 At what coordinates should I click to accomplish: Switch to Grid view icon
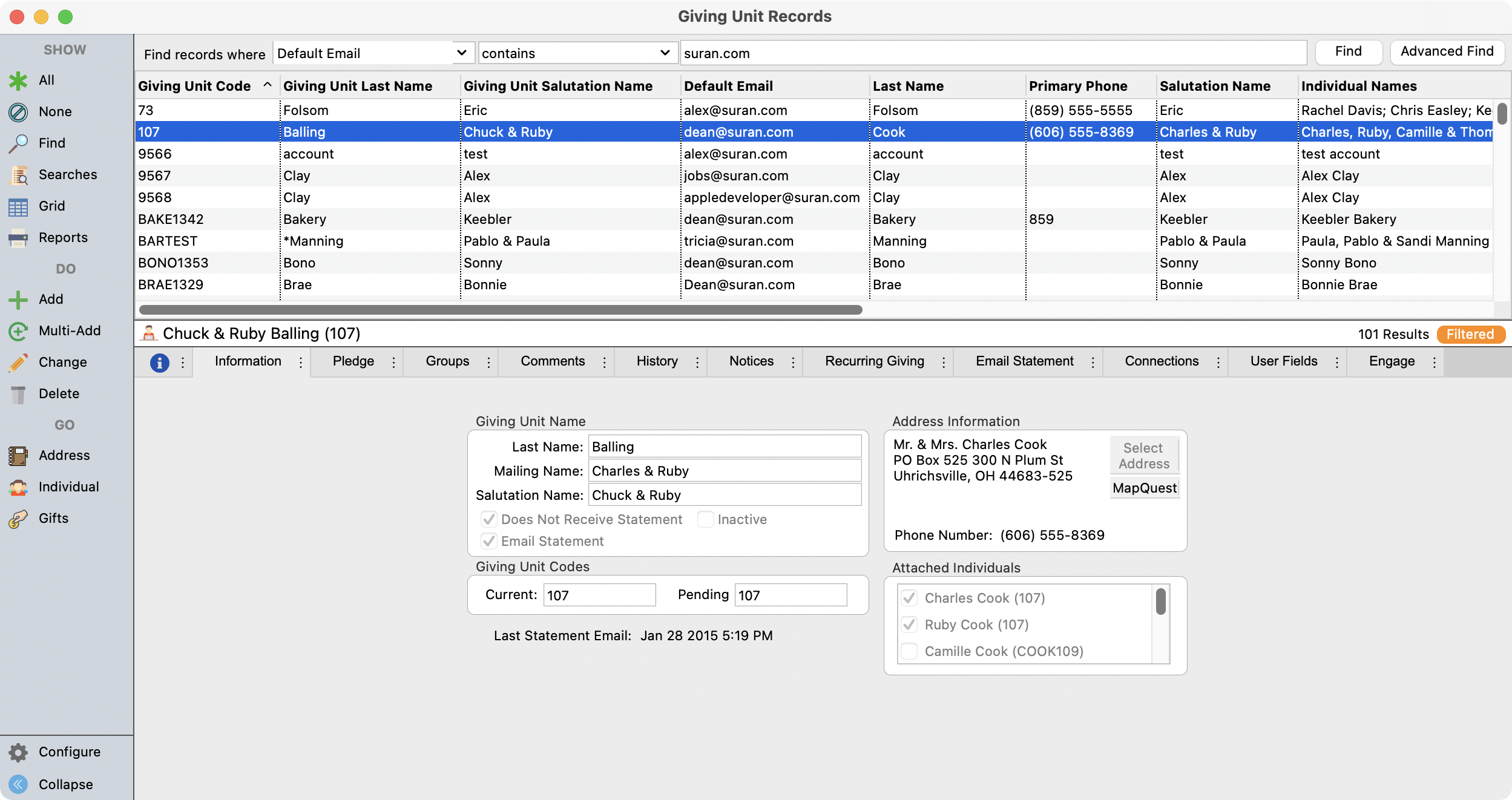point(18,206)
